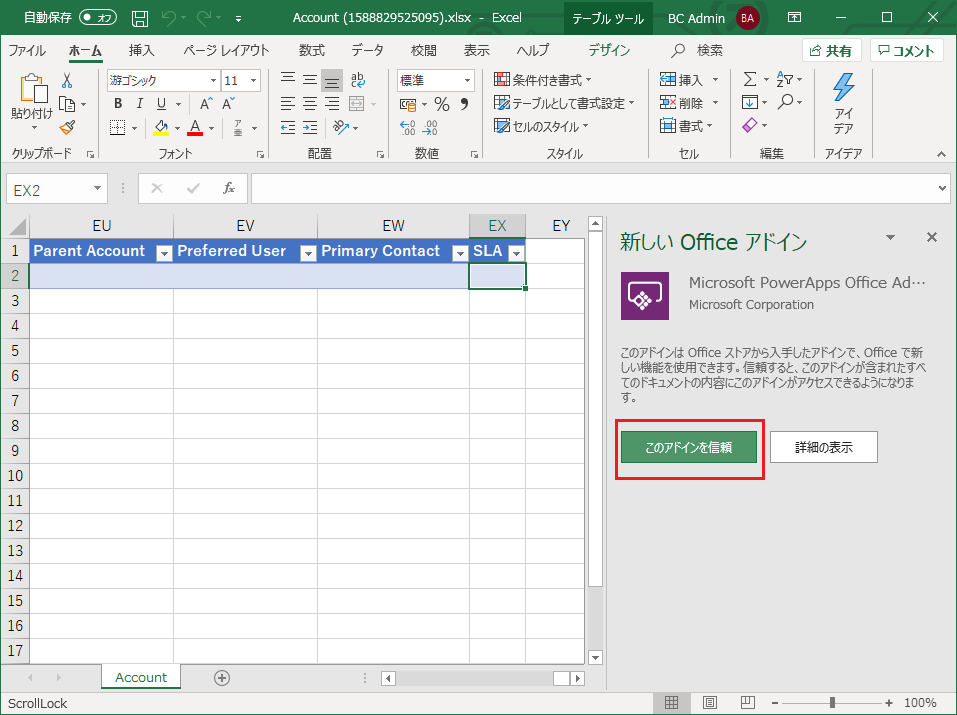Align text left icon
Screen dimensions: 957x715
[x=288, y=104]
